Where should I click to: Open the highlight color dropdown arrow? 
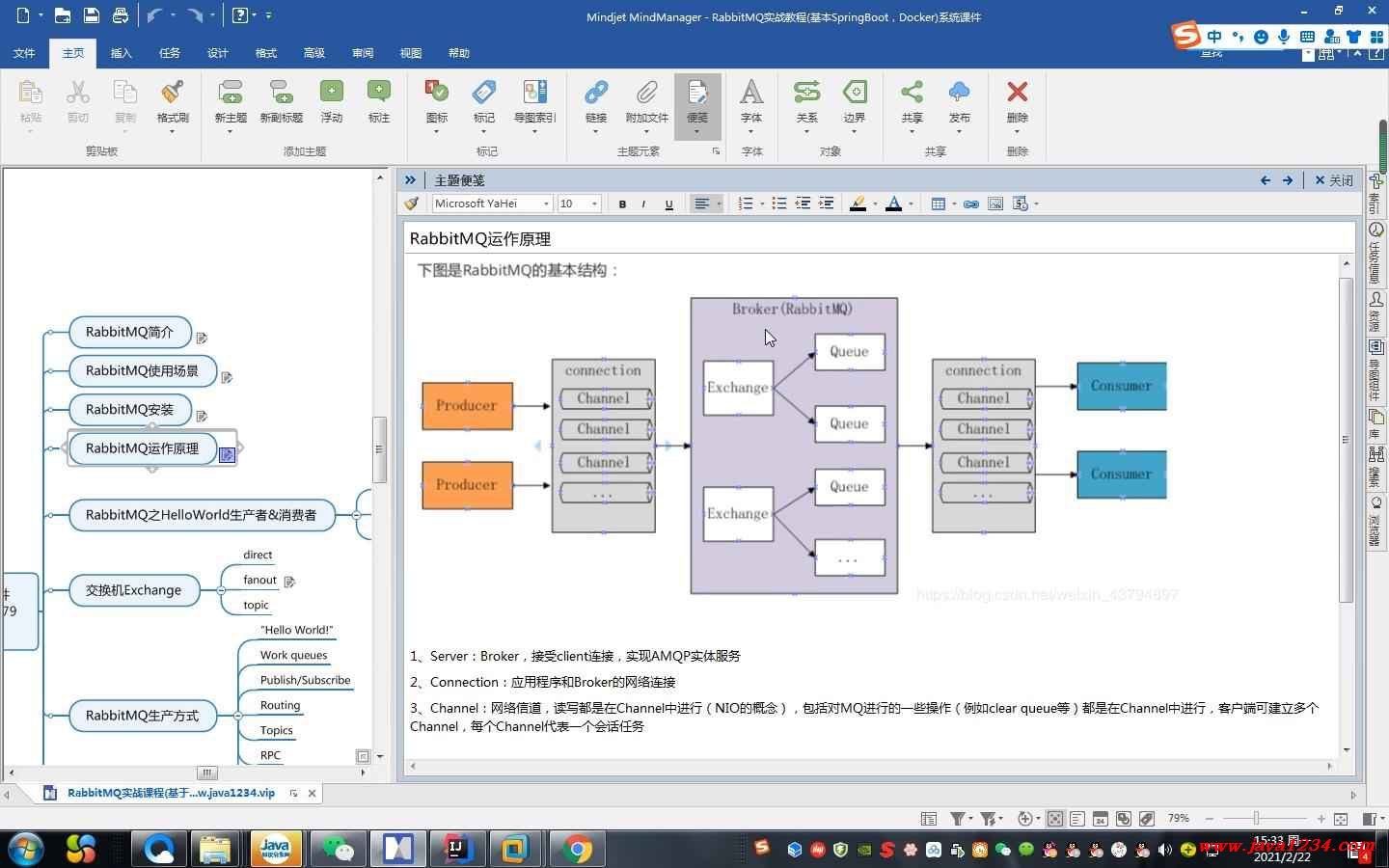(x=875, y=203)
